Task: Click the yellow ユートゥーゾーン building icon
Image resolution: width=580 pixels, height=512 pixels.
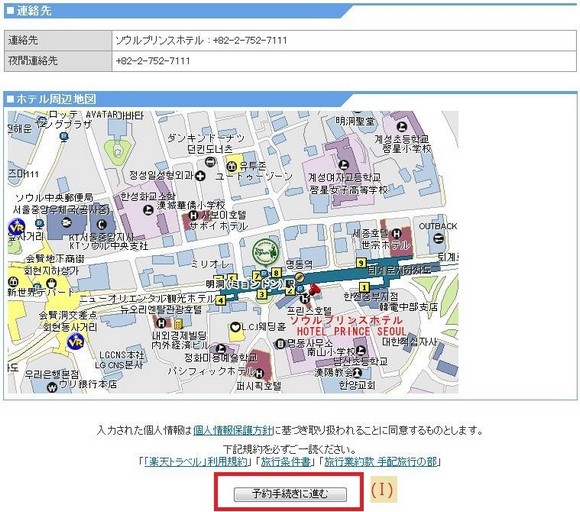Action: tap(232, 167)
